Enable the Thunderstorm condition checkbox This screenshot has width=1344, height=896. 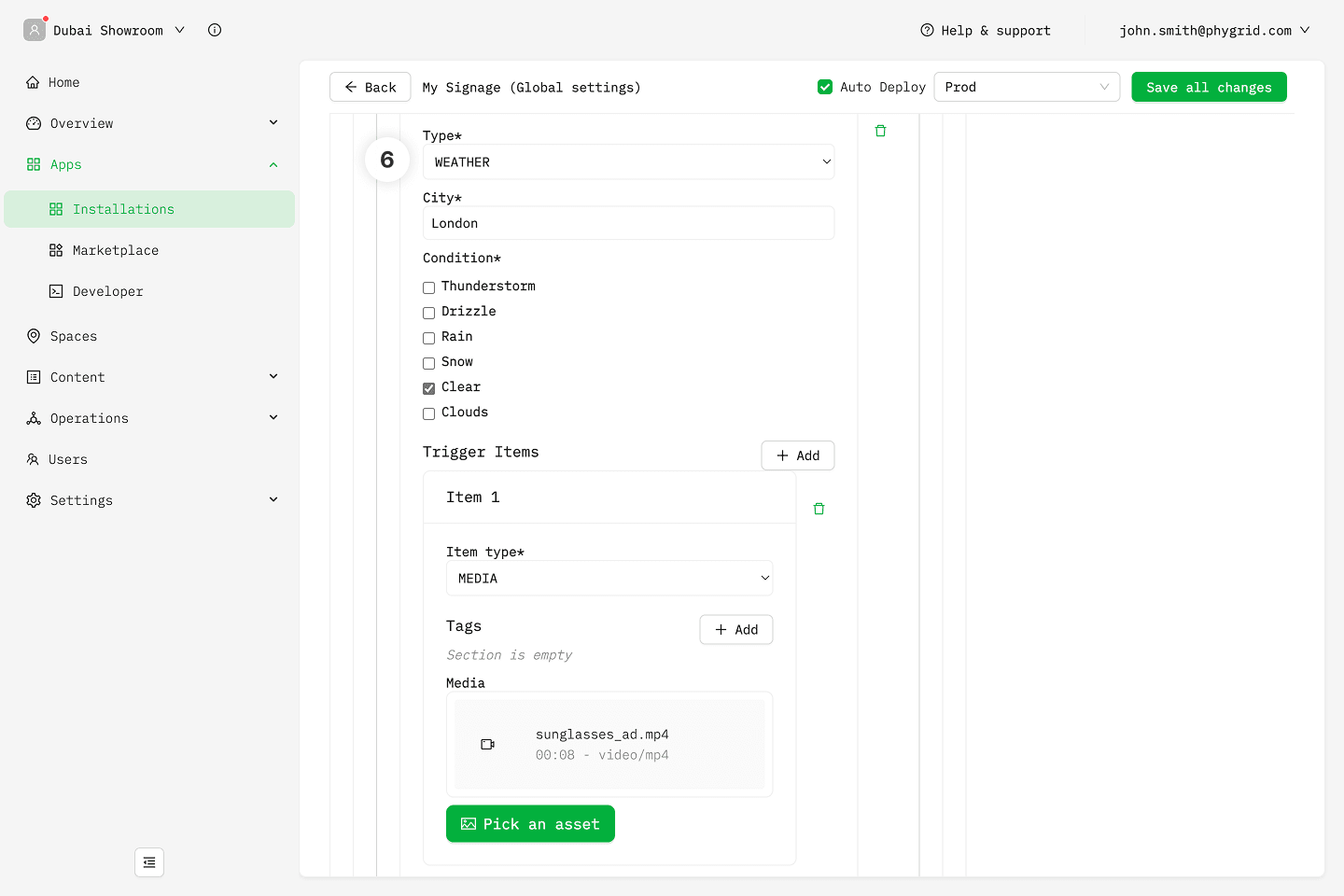click(429, 287)
